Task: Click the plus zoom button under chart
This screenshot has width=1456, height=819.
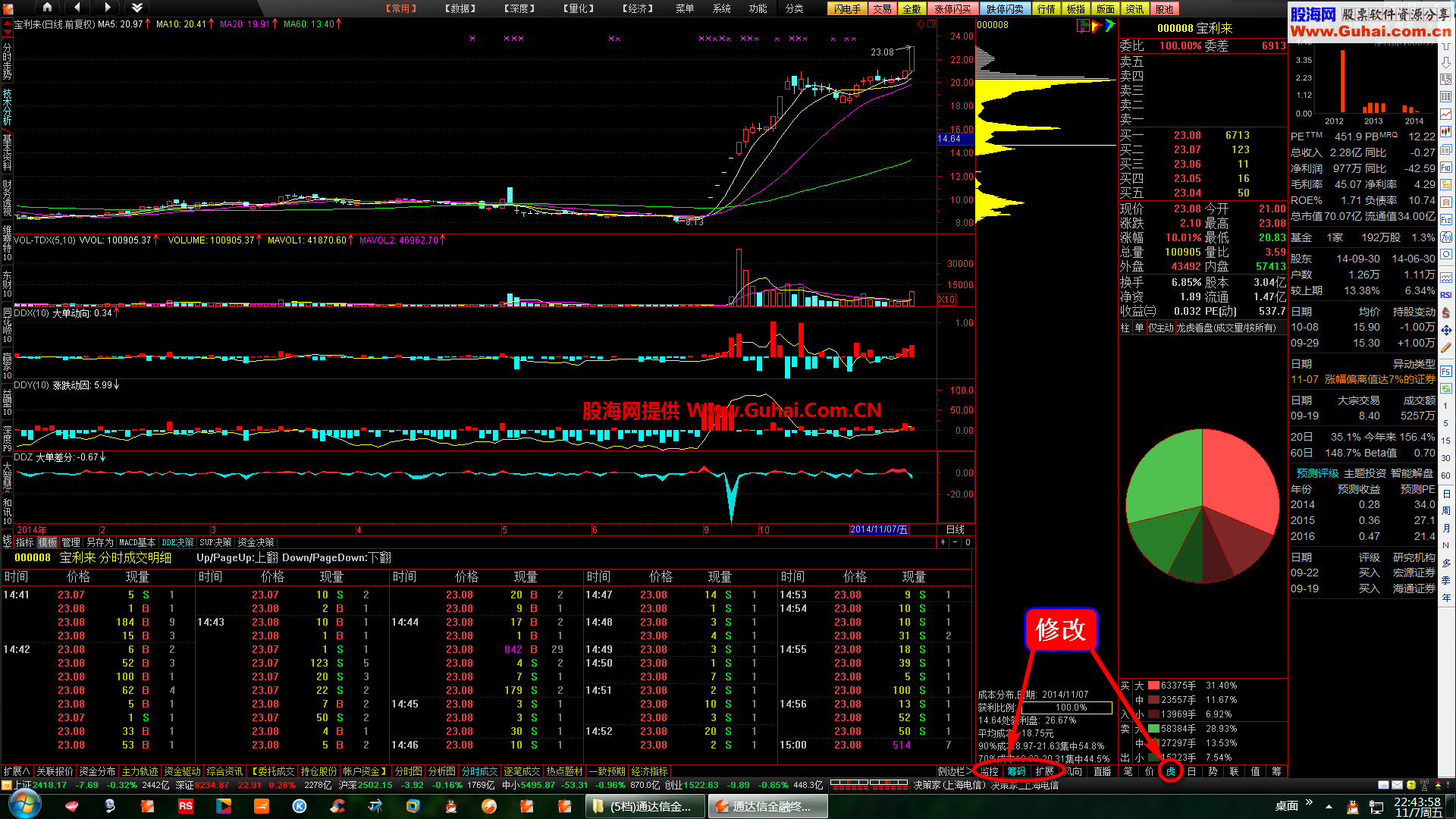Action: pyautogui.click(x=943, y=542)
